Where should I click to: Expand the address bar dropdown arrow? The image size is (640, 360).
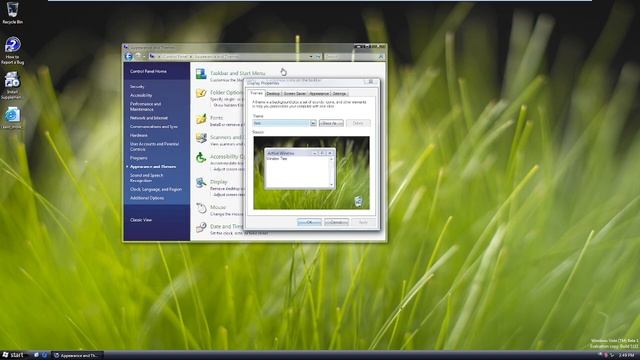(311, 57)
